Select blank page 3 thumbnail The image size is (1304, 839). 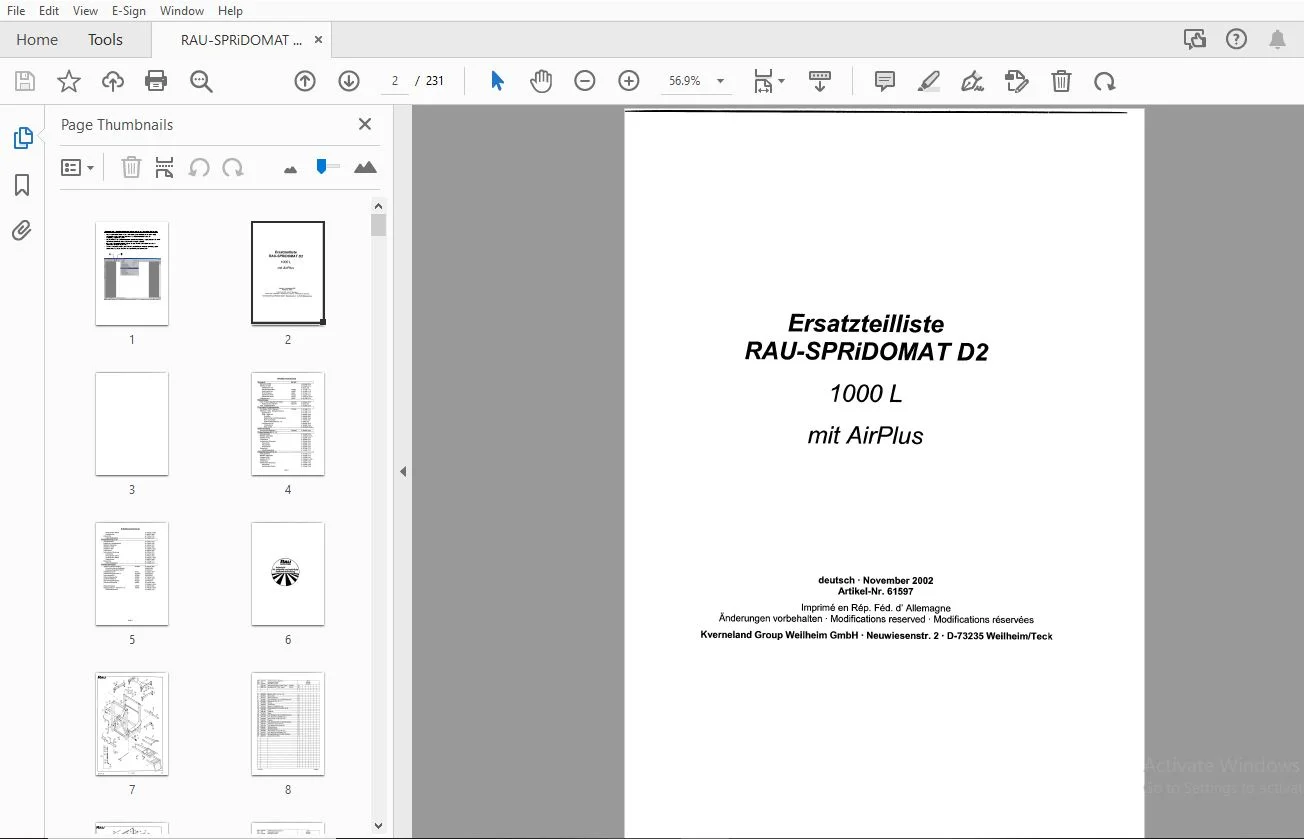pyautogui.click(x=132, y=424)
